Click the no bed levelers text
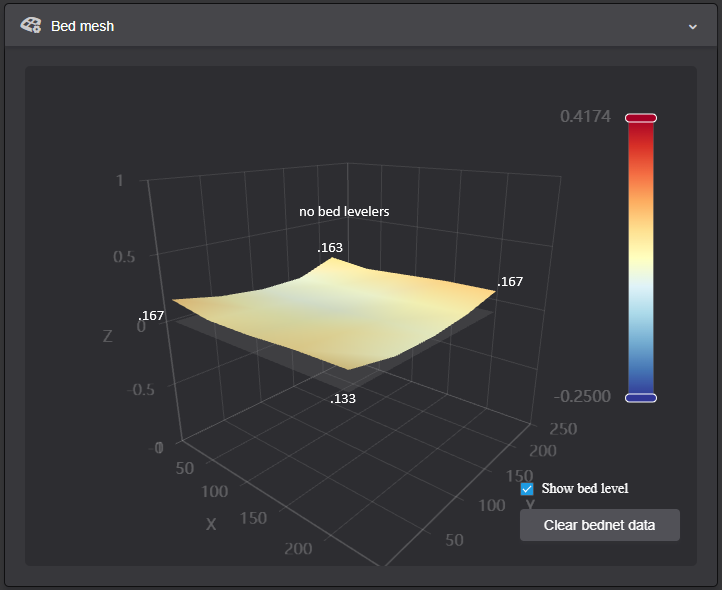 [344, 212]
